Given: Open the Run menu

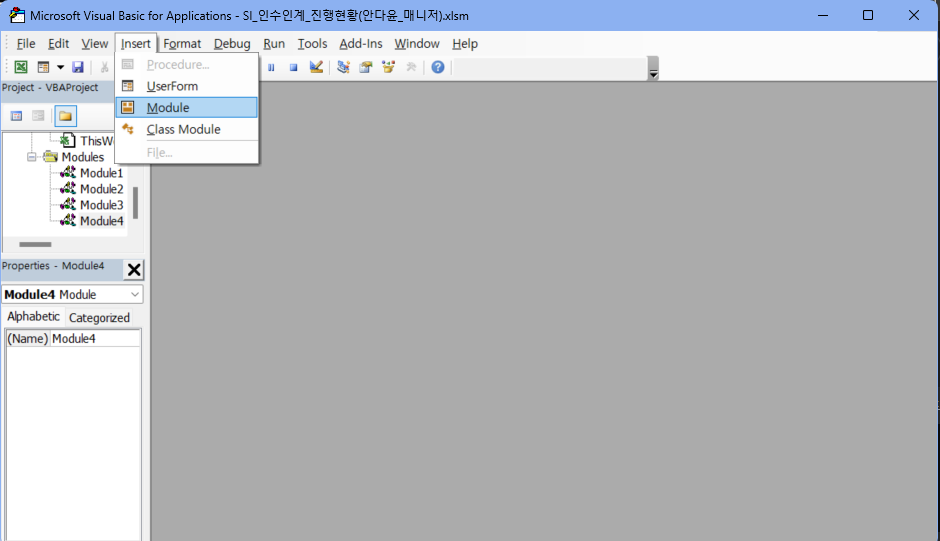Looking at the screenshot, I should click(274, 44).
